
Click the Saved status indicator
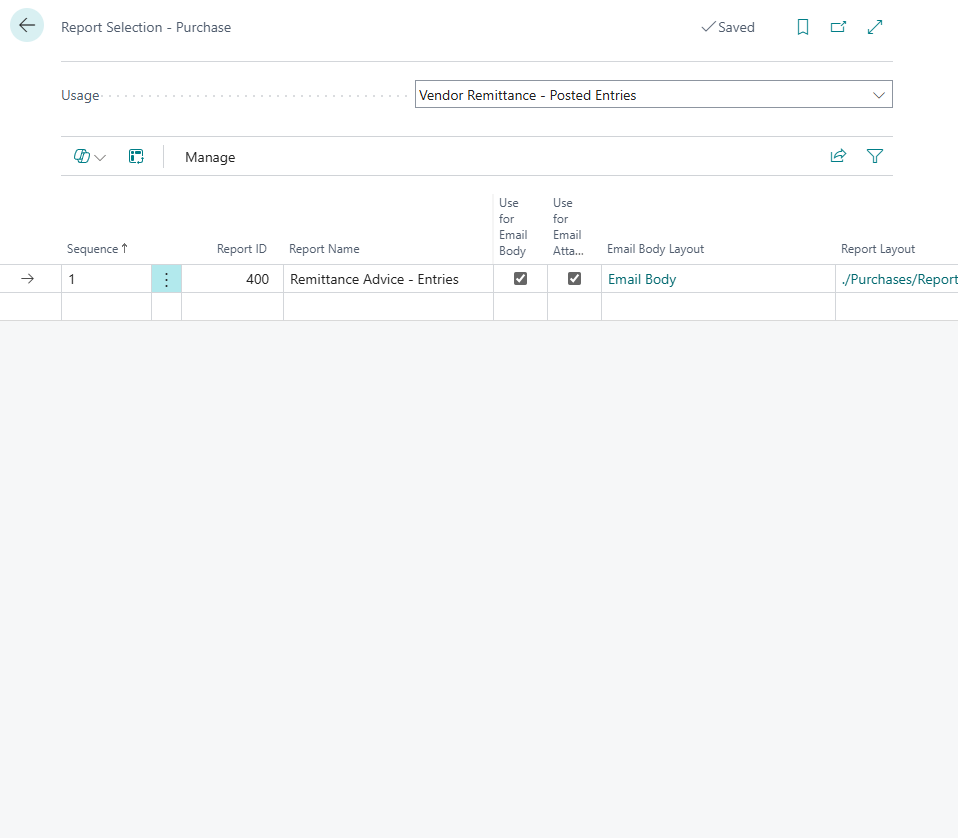tap(728, 27)
